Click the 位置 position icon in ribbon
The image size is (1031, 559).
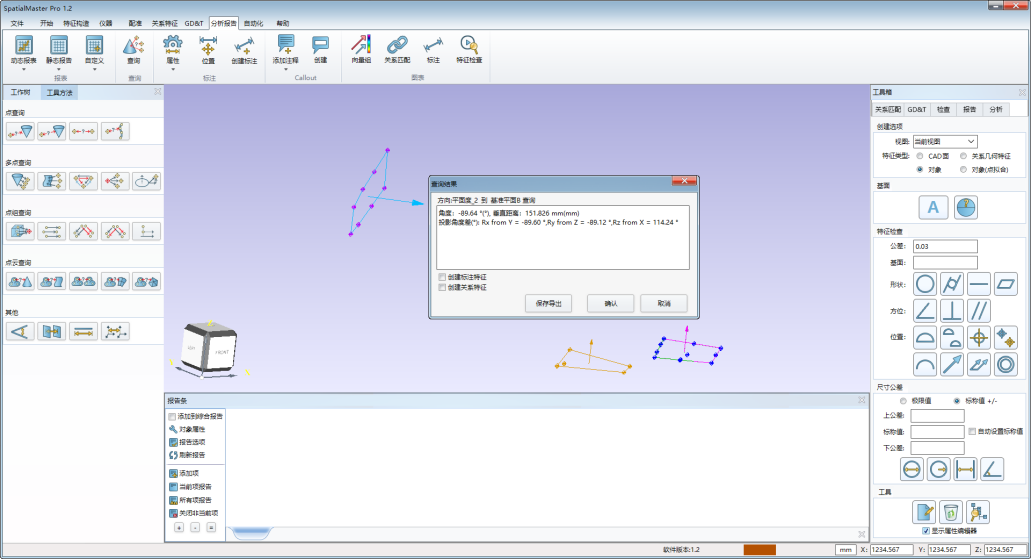208,48
